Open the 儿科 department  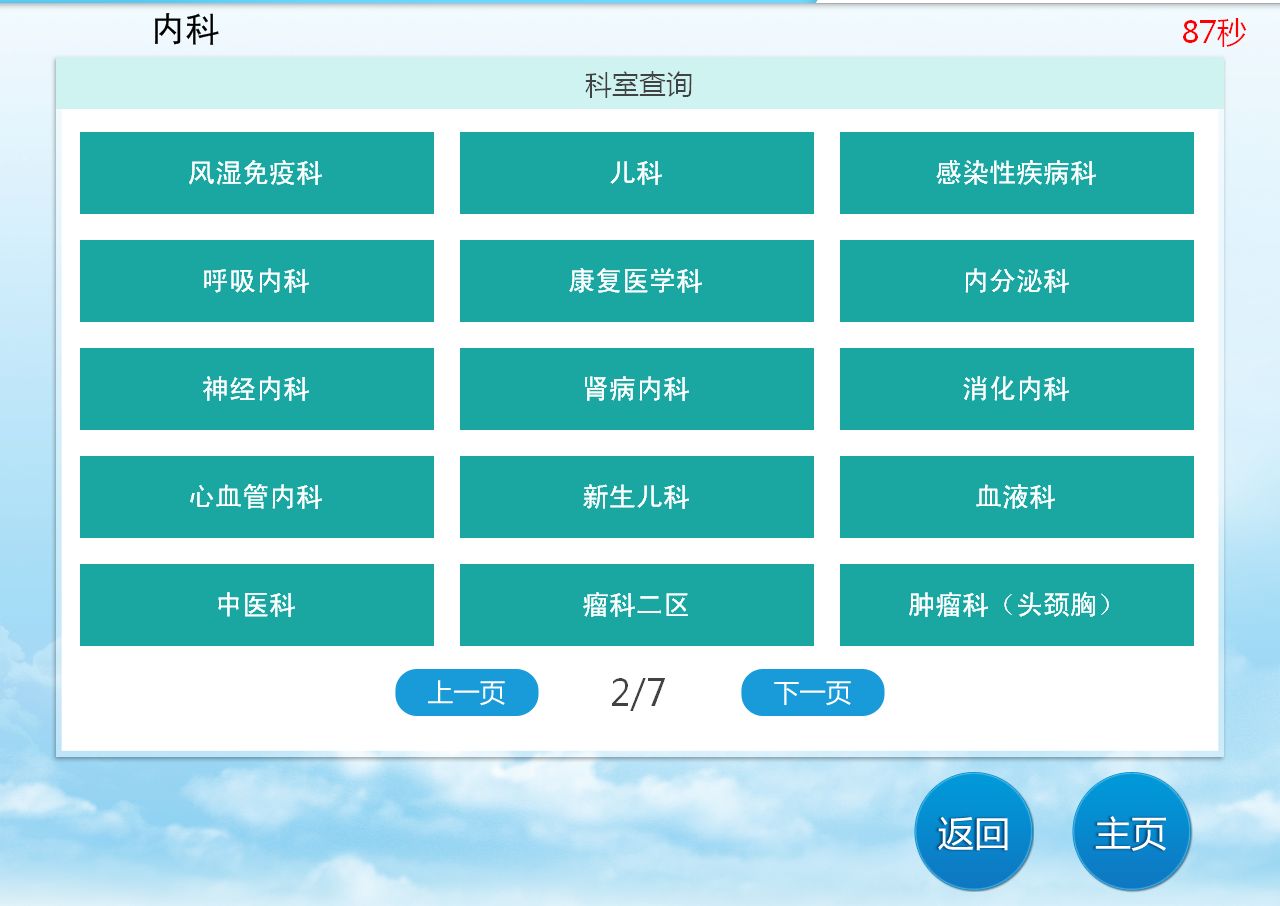(637, 173)
